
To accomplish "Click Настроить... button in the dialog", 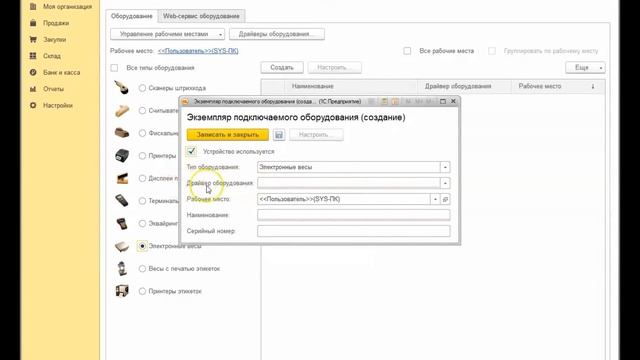I will pyautogui.click(x=316, y=135).
